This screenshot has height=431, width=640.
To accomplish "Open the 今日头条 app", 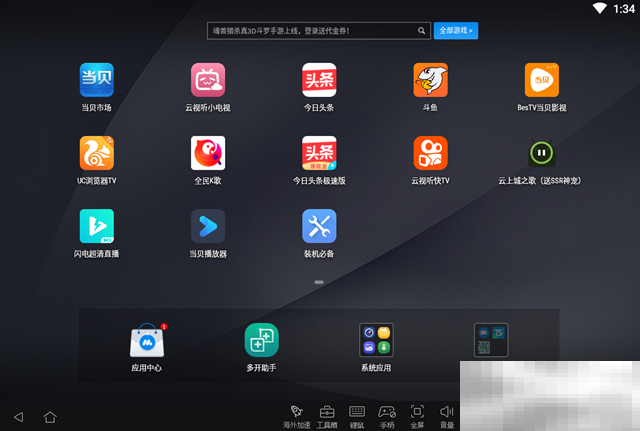I will tap(319, 80).
